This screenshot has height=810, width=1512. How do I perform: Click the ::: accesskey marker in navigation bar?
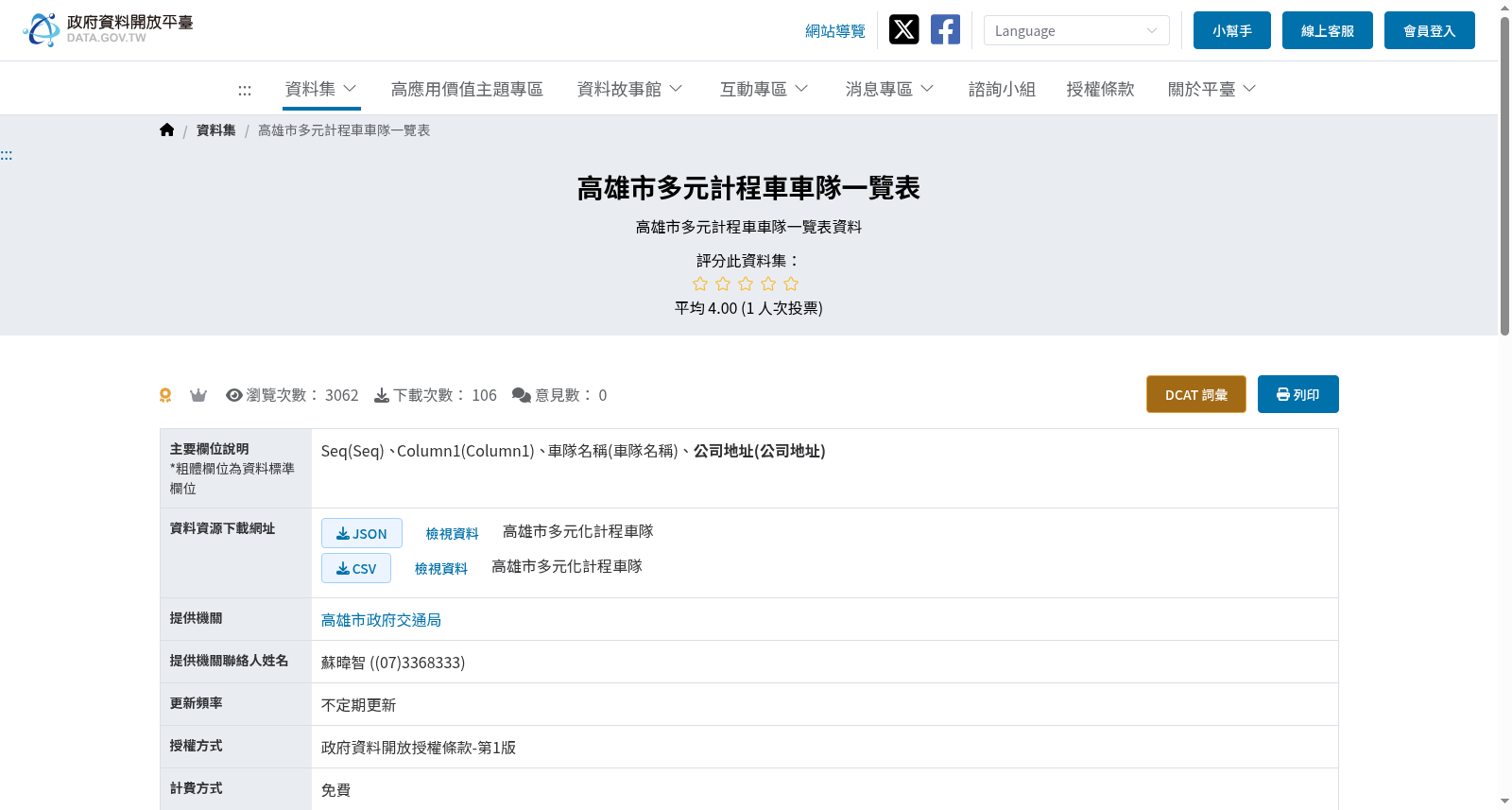[245, 90]
